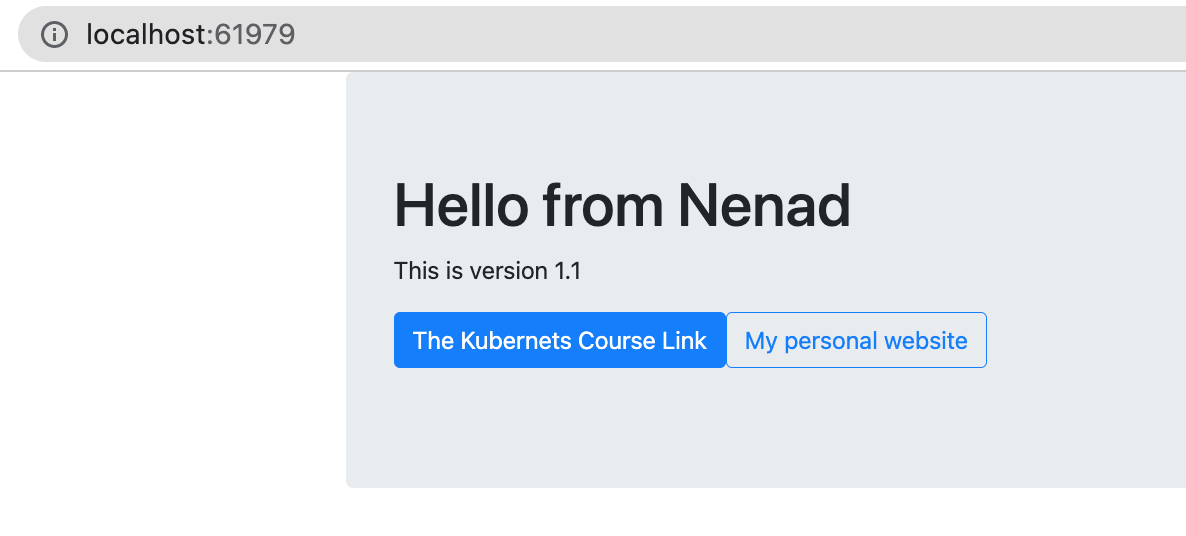Click the word Nenad in the heading
Image resolution: width=1186 pixels, height=536 pixels.
point(764,206)
